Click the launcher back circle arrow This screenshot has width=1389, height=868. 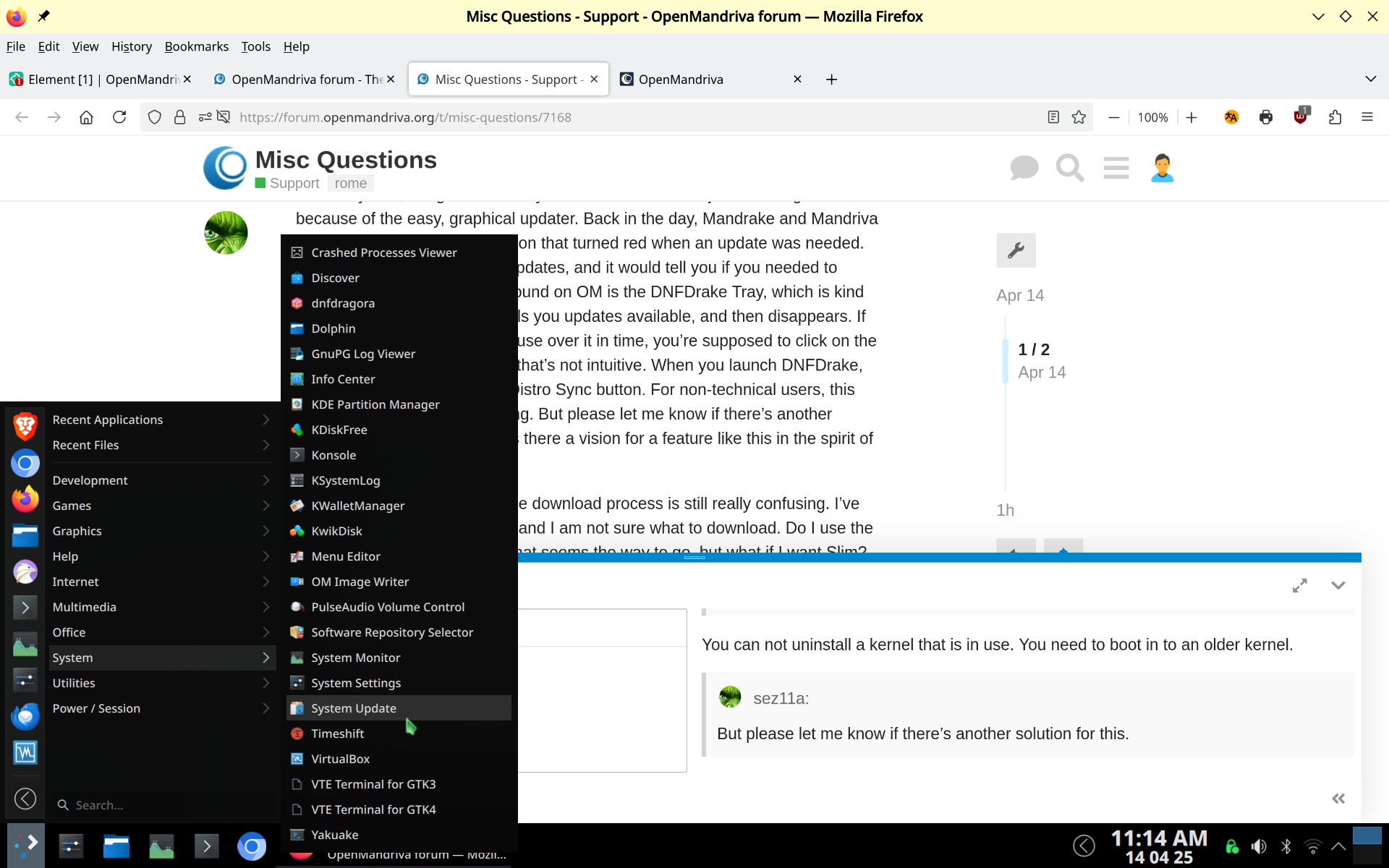tap(25, 799)
